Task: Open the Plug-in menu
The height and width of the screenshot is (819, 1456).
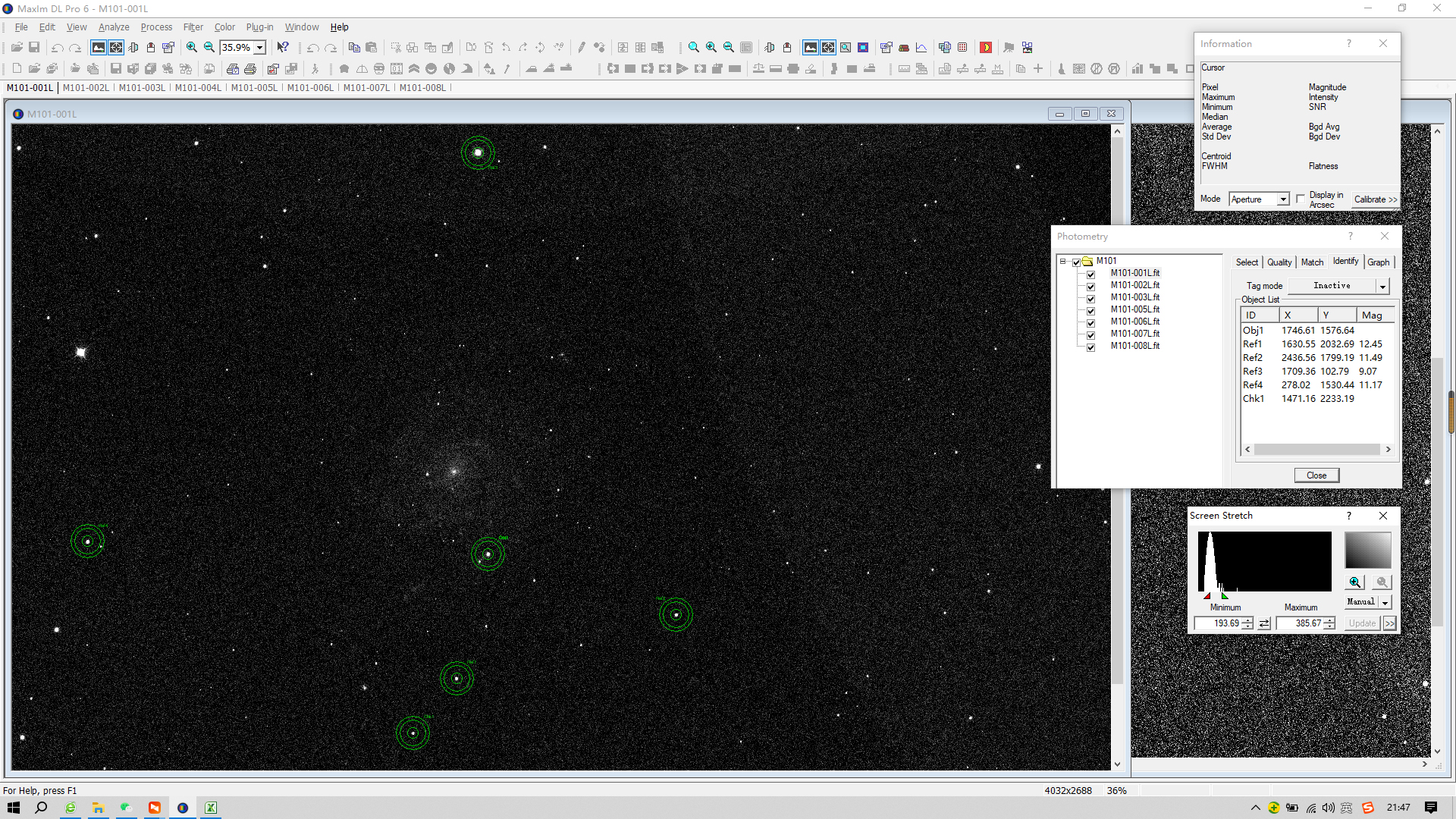Action: [259, 27]
